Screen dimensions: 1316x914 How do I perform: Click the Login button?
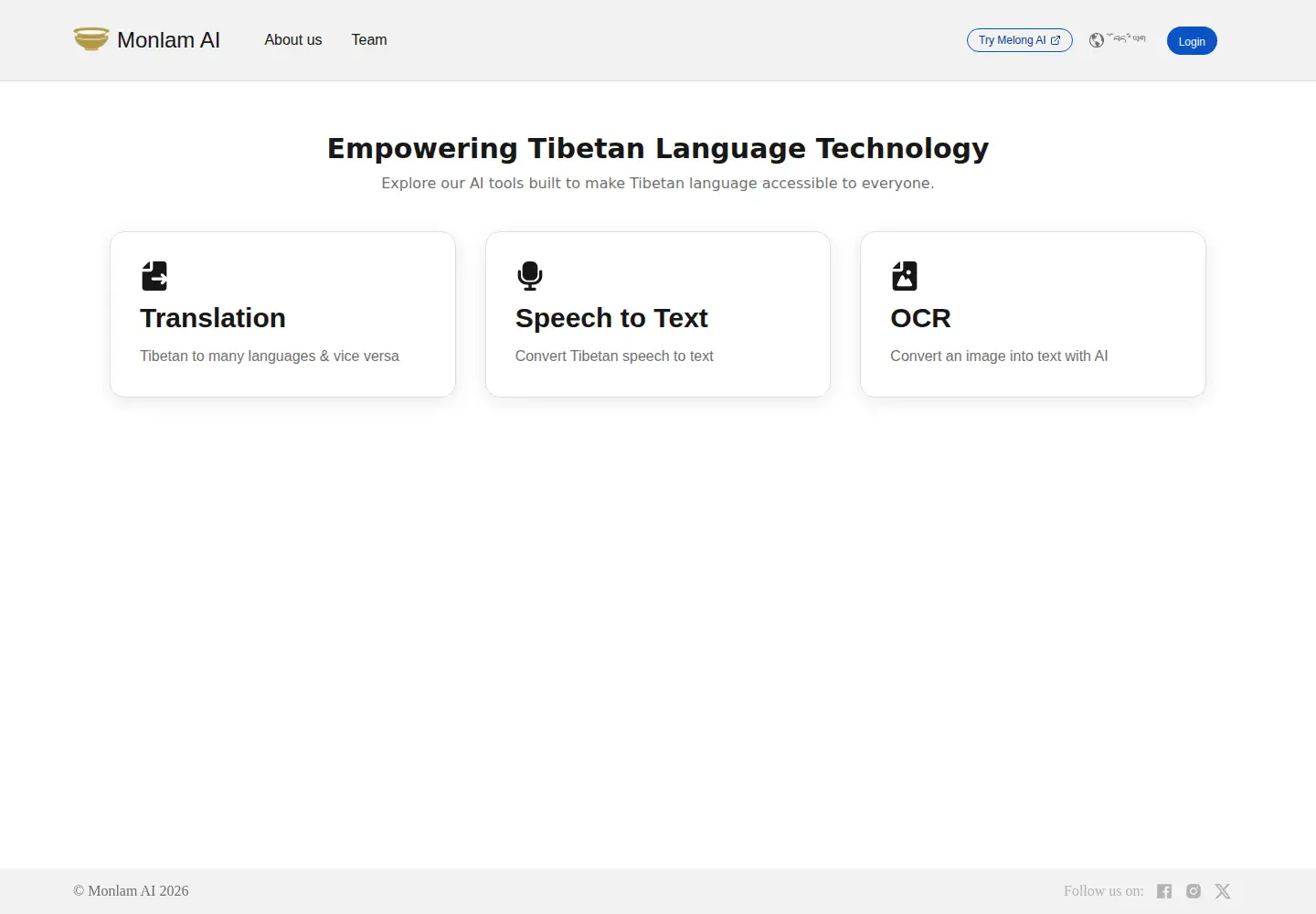[1192, 41]
